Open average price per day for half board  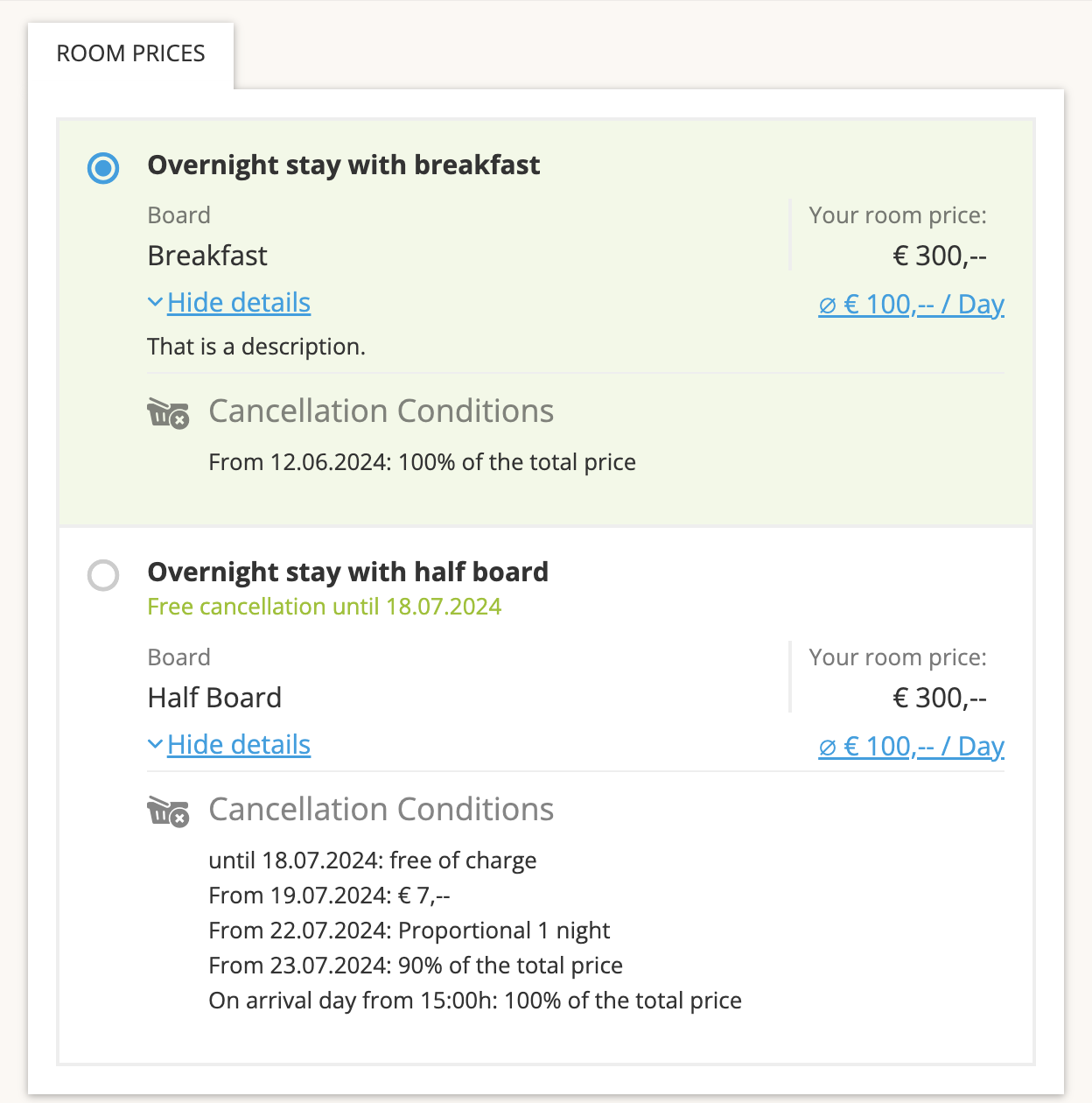point(911,747)
